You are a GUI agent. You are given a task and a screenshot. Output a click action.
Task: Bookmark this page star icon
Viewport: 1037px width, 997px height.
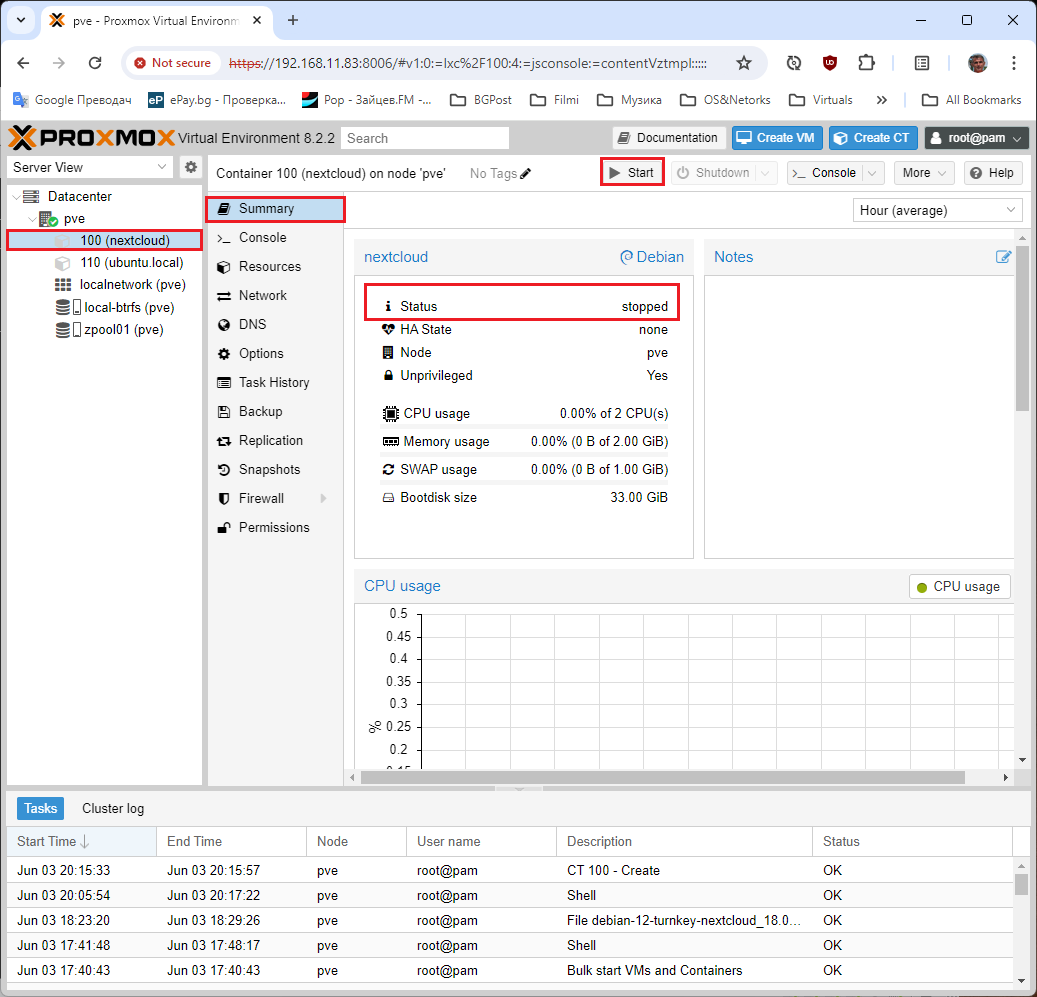pos(744,63)
